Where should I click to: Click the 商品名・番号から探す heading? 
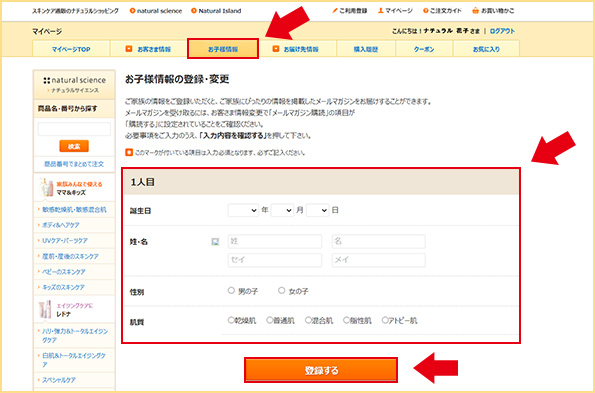click(68, 109)
